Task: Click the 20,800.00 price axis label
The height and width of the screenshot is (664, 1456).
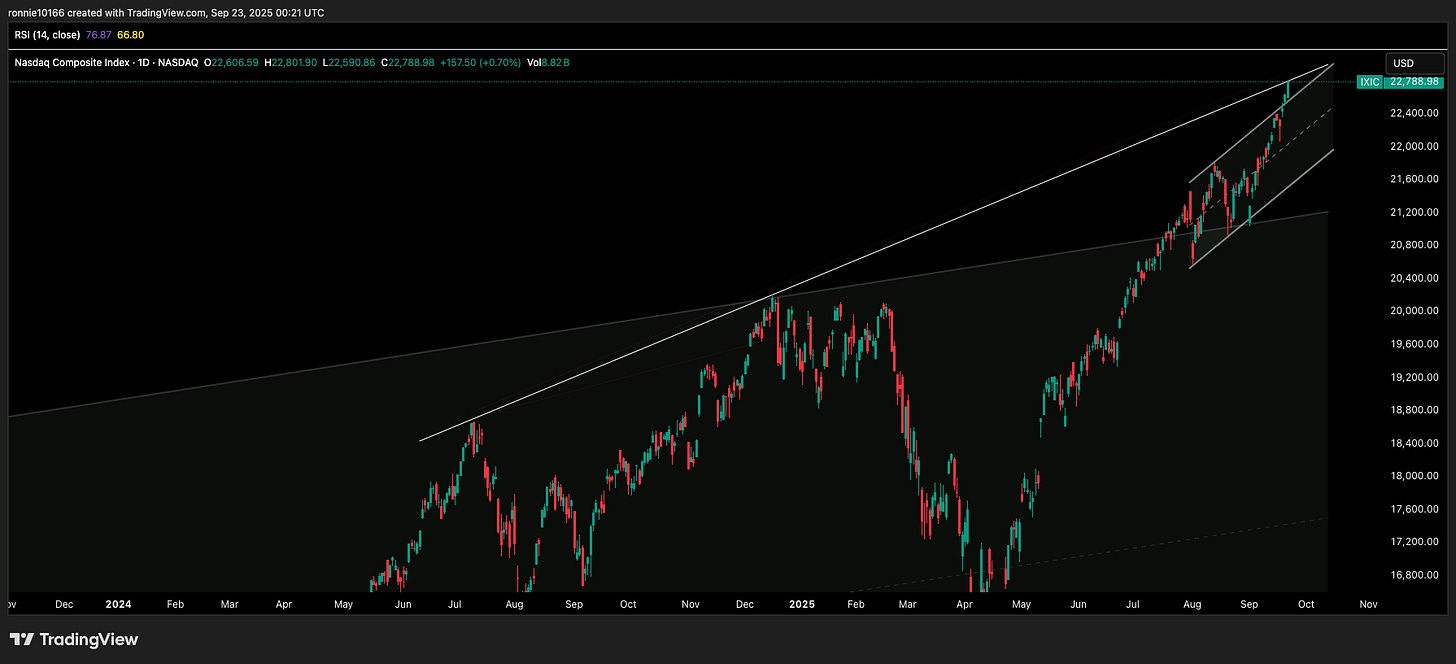Action: click(x=1414, y=245)
